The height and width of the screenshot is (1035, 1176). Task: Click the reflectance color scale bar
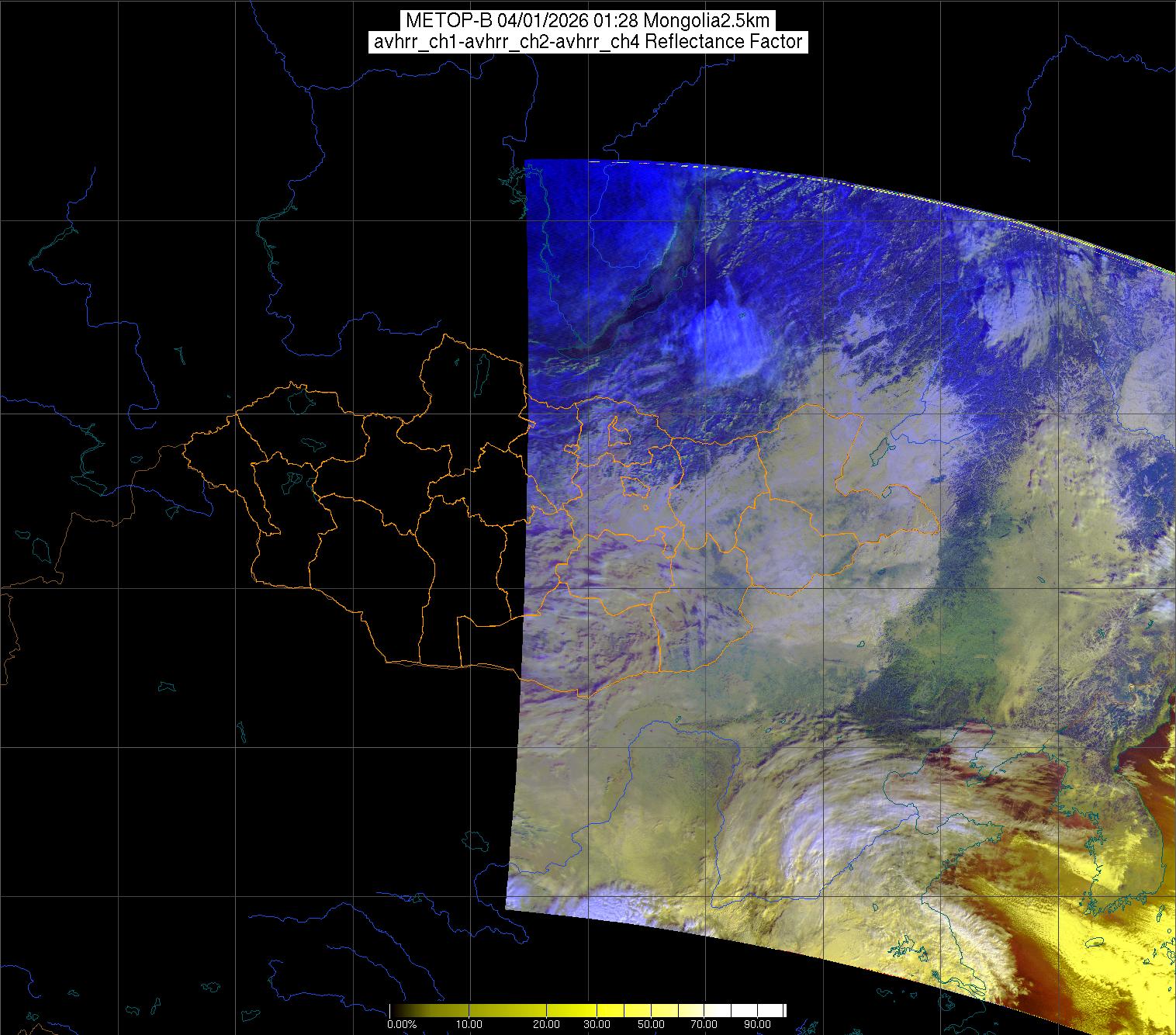587,1010
